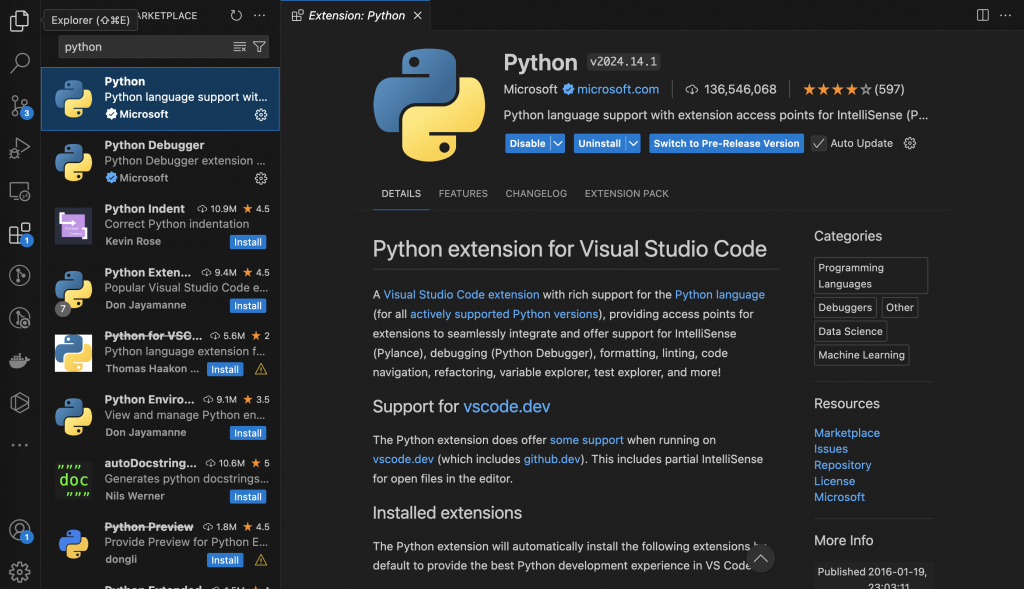Expand the Disable button dropdown arrow
The width and height of the screenshot is (1024, 589).
558,143
